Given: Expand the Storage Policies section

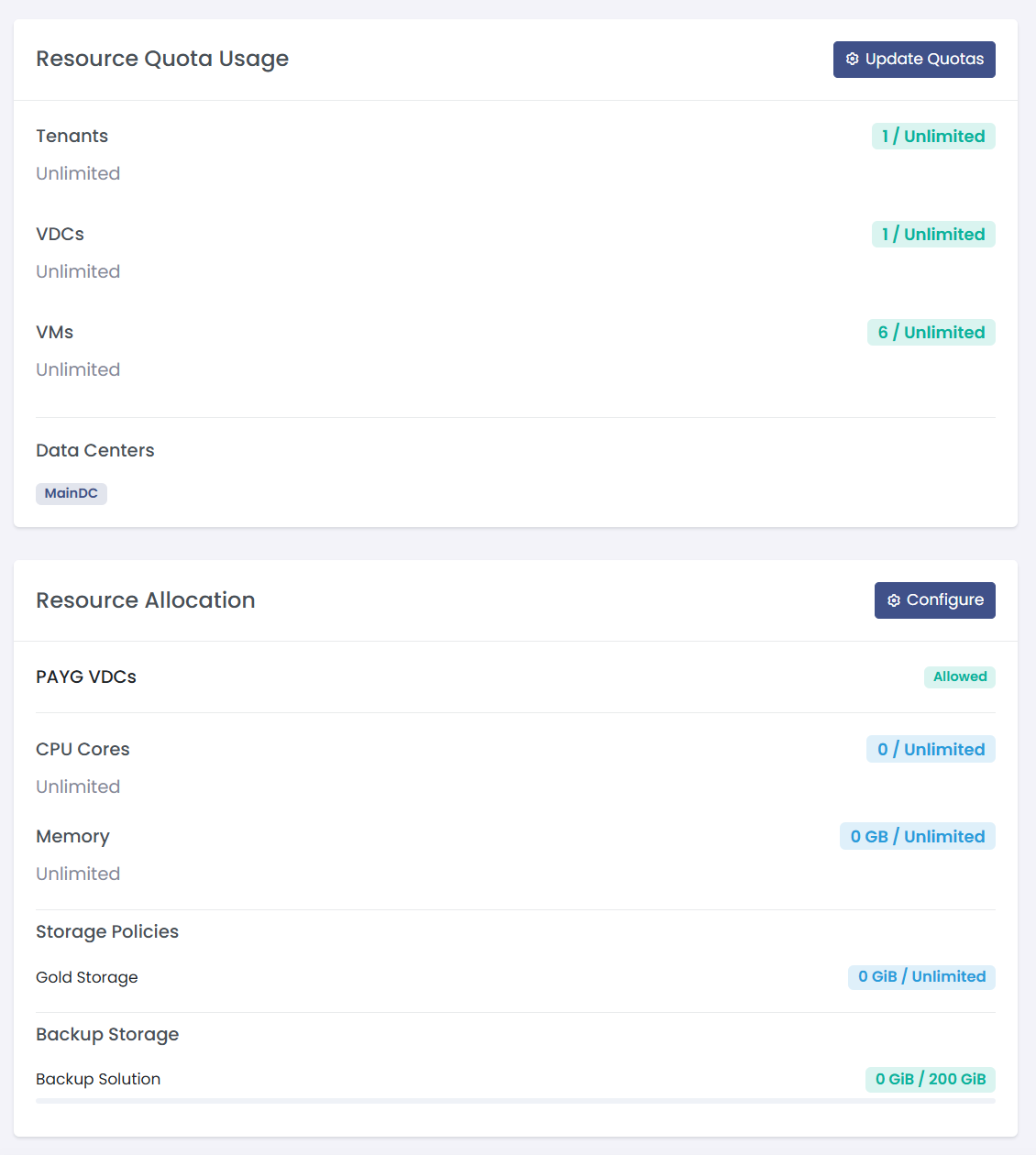Looking at the screenshot, I should point(107,931).
